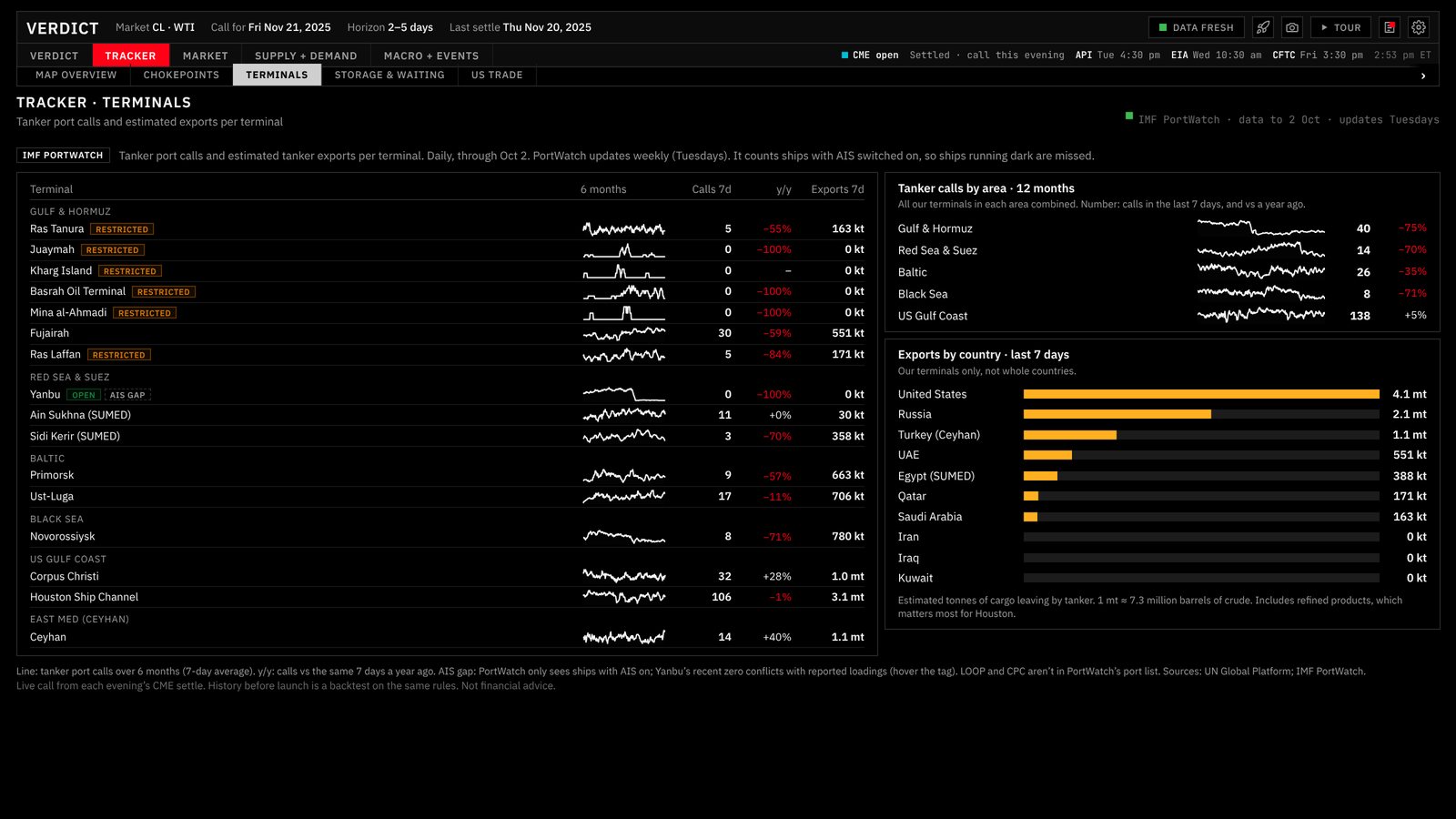Click Kharg Island's RESTRICTED tag

click(x=130, y=271)
